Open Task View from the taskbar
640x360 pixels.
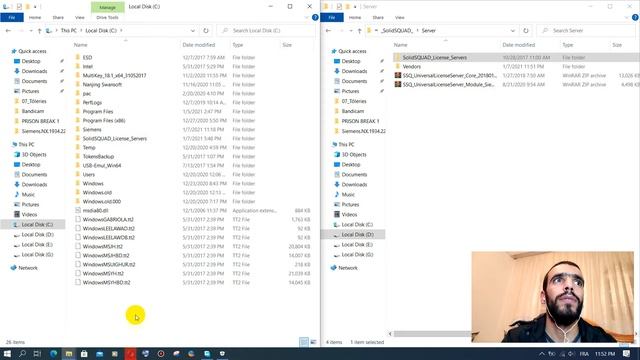pos(37,354)
